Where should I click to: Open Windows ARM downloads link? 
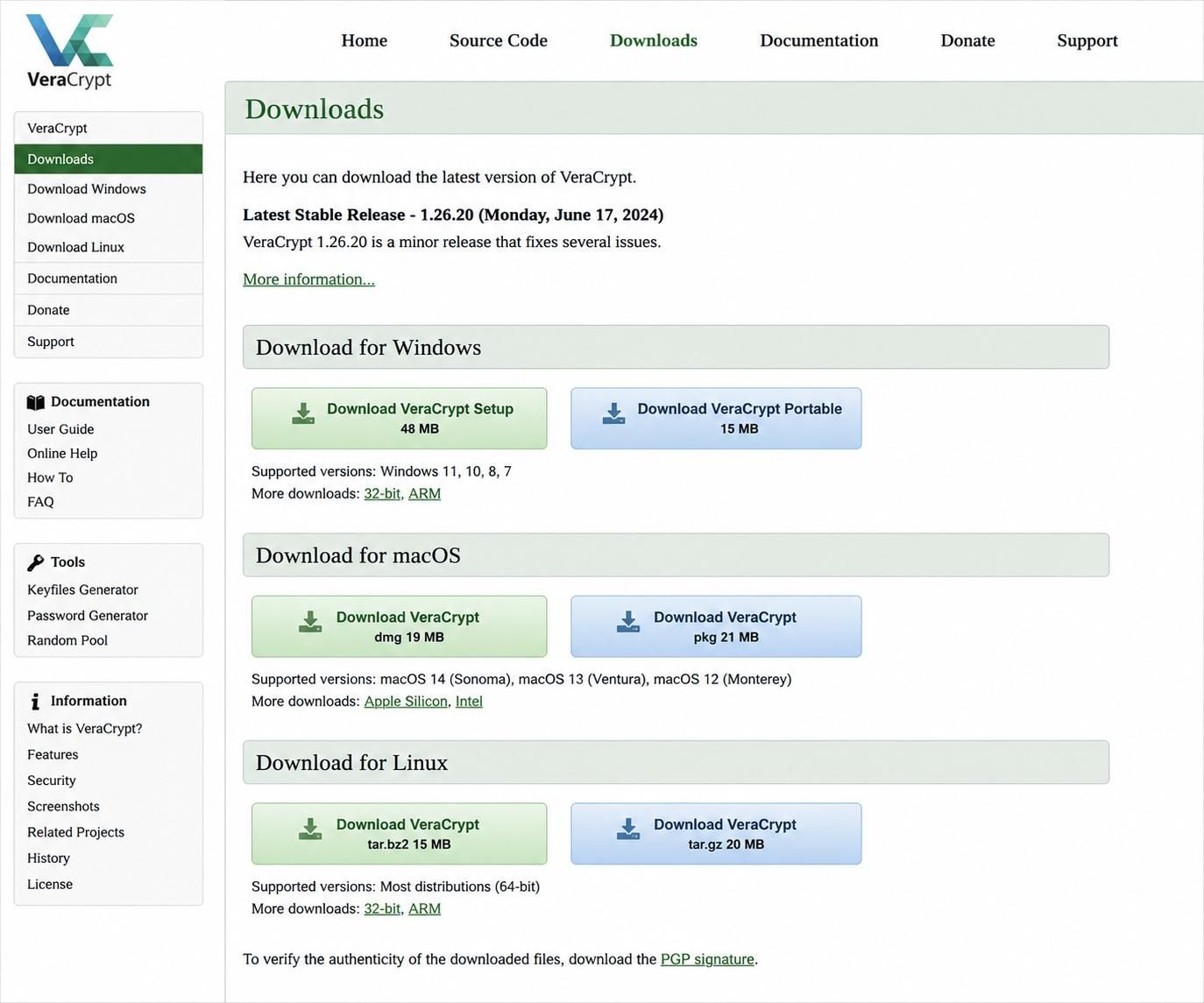click(x=425, y=494)
